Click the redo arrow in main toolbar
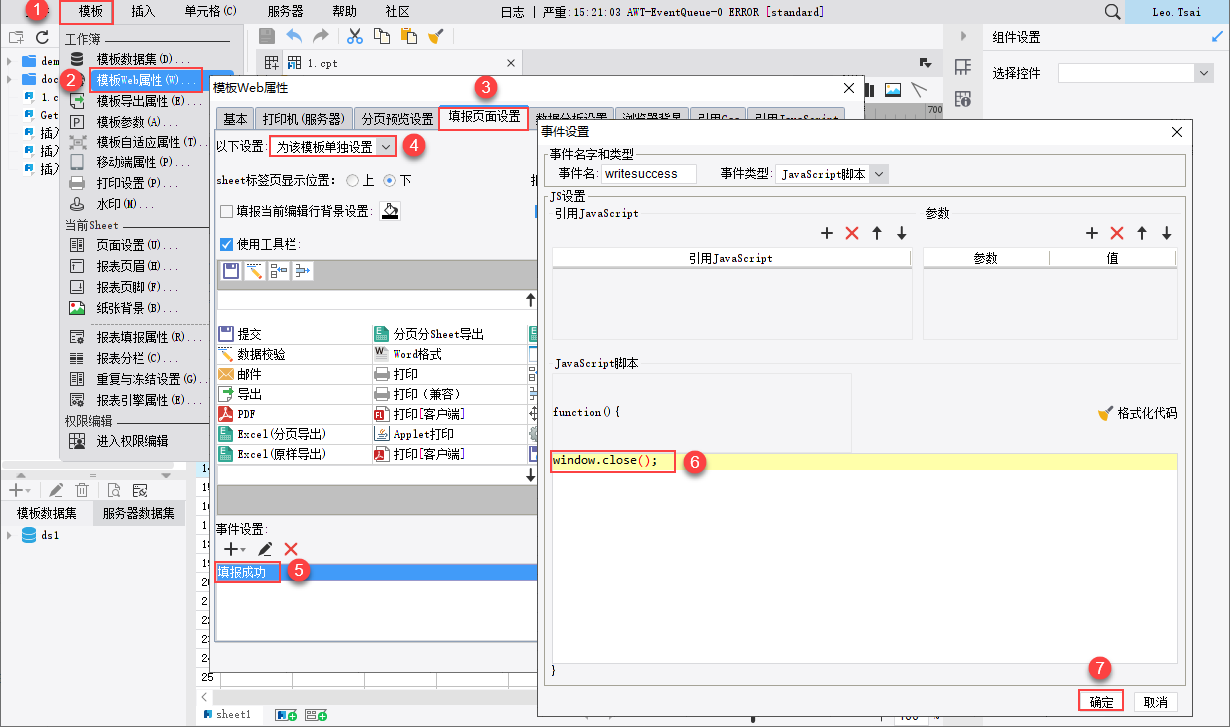Viewport: 1230px width, 727px height. pos(320,36)
